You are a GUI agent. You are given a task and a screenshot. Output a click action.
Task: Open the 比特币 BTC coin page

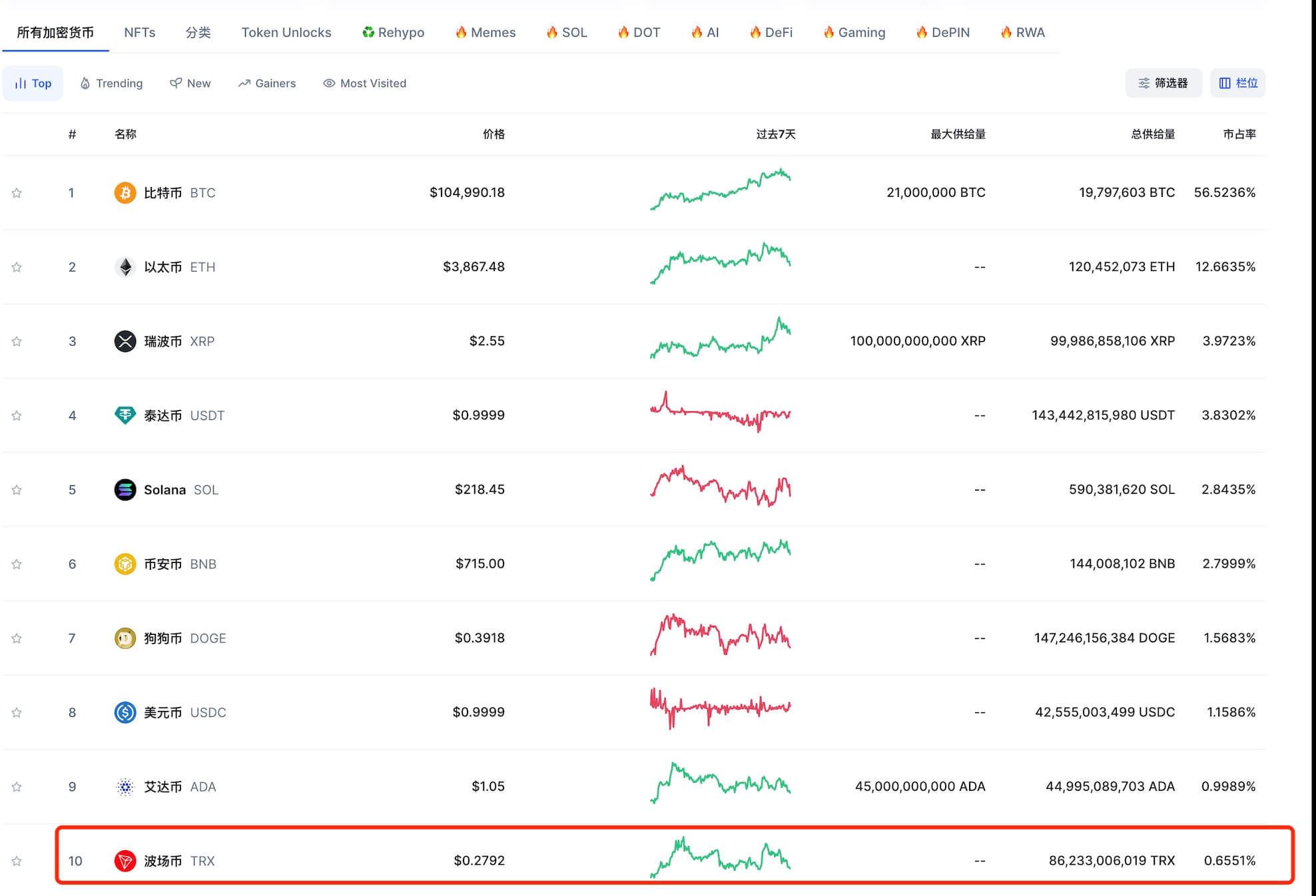(x=165, y=193)
